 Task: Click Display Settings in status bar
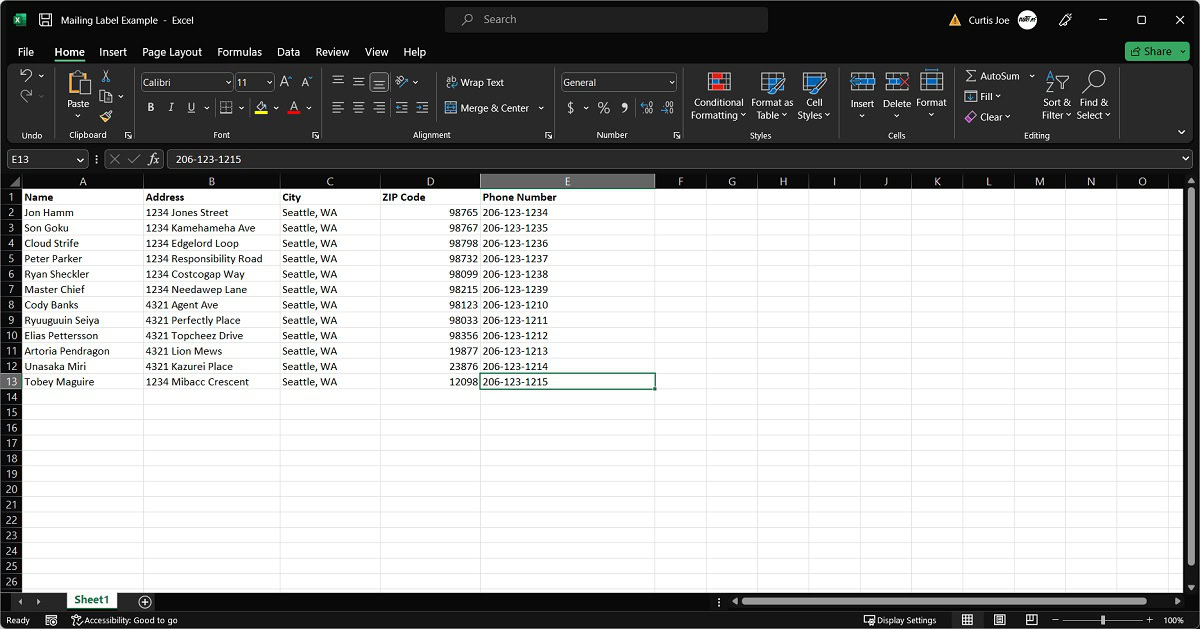coord(899,620)
